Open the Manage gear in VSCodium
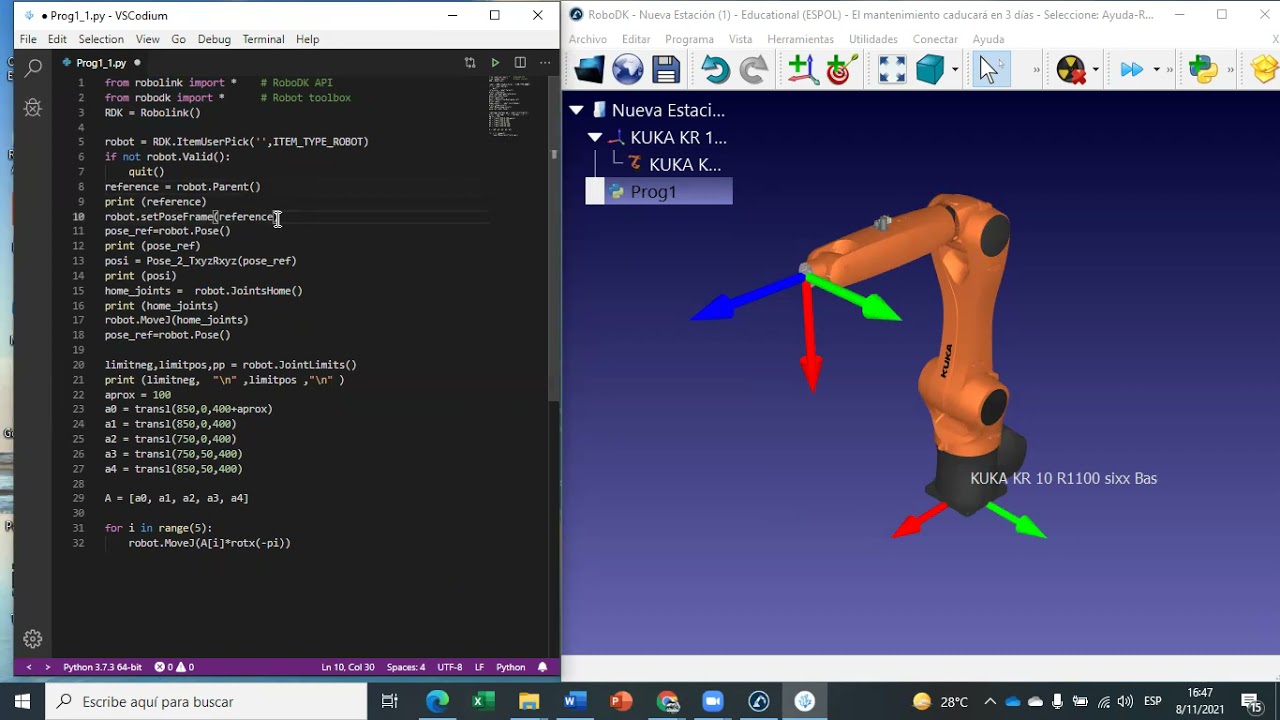 point(33,638)
